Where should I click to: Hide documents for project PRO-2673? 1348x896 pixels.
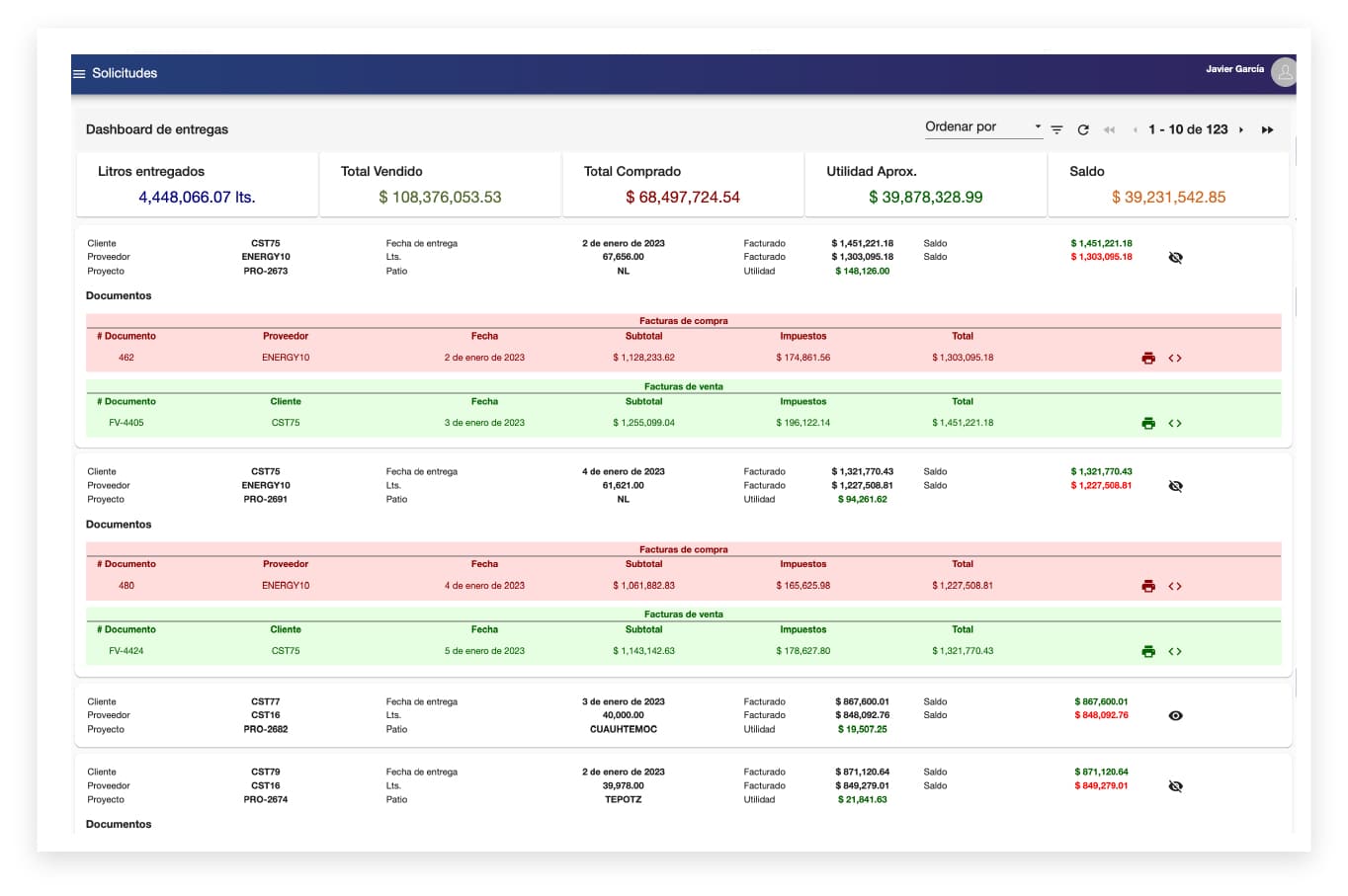1175,257
